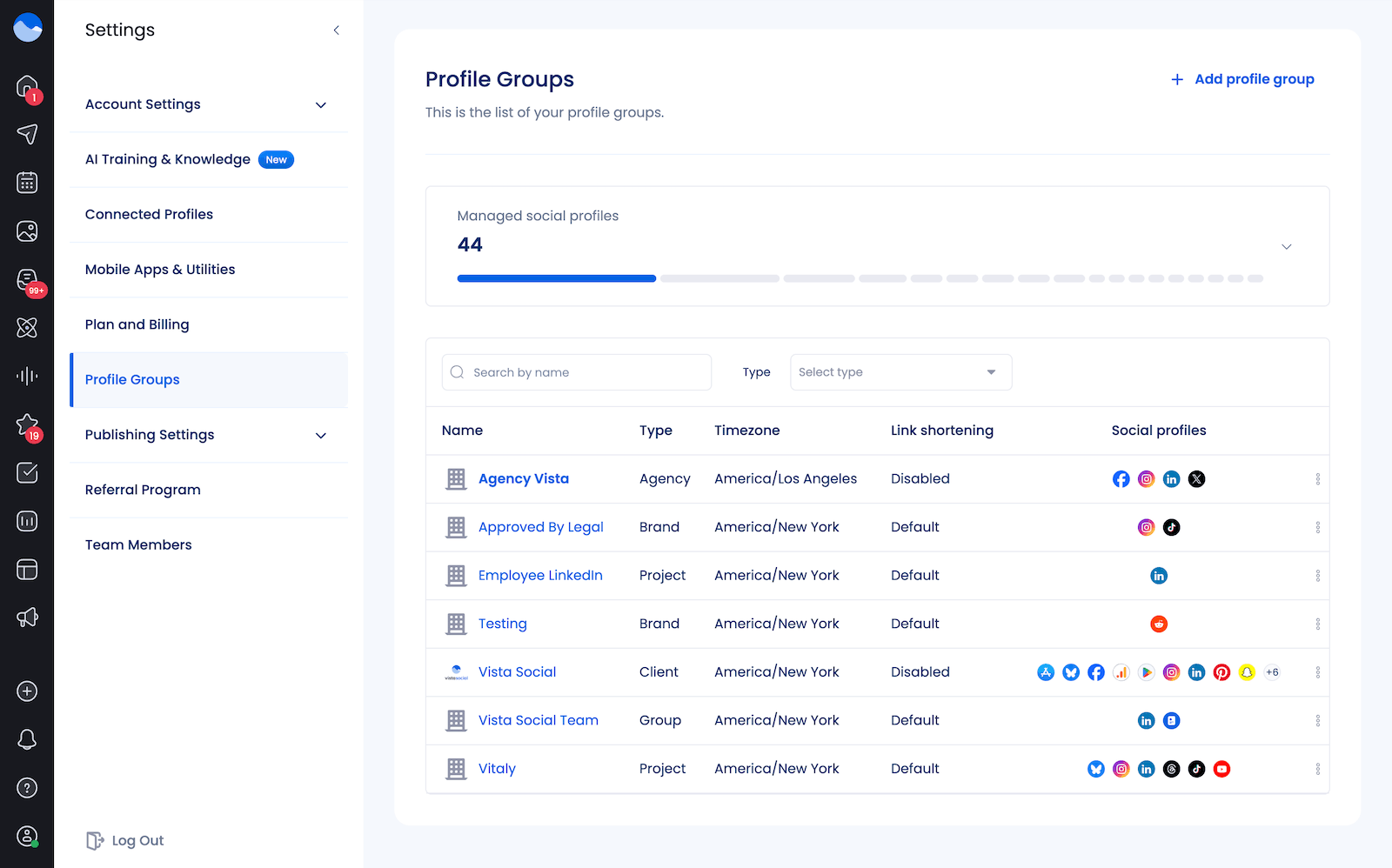Click the megaphone announcements icon
This screenshot has width=1392, height=868.
pyautogui.click(x=27, y=618)
